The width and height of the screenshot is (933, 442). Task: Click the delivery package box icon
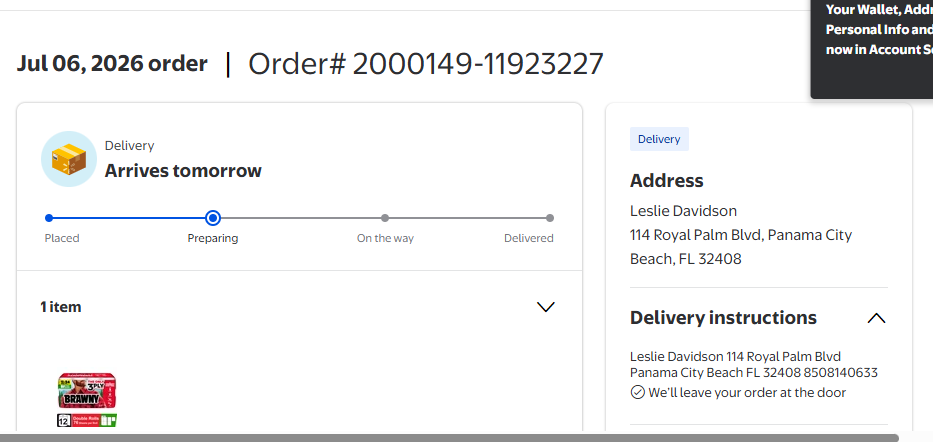tap(68, 159)
